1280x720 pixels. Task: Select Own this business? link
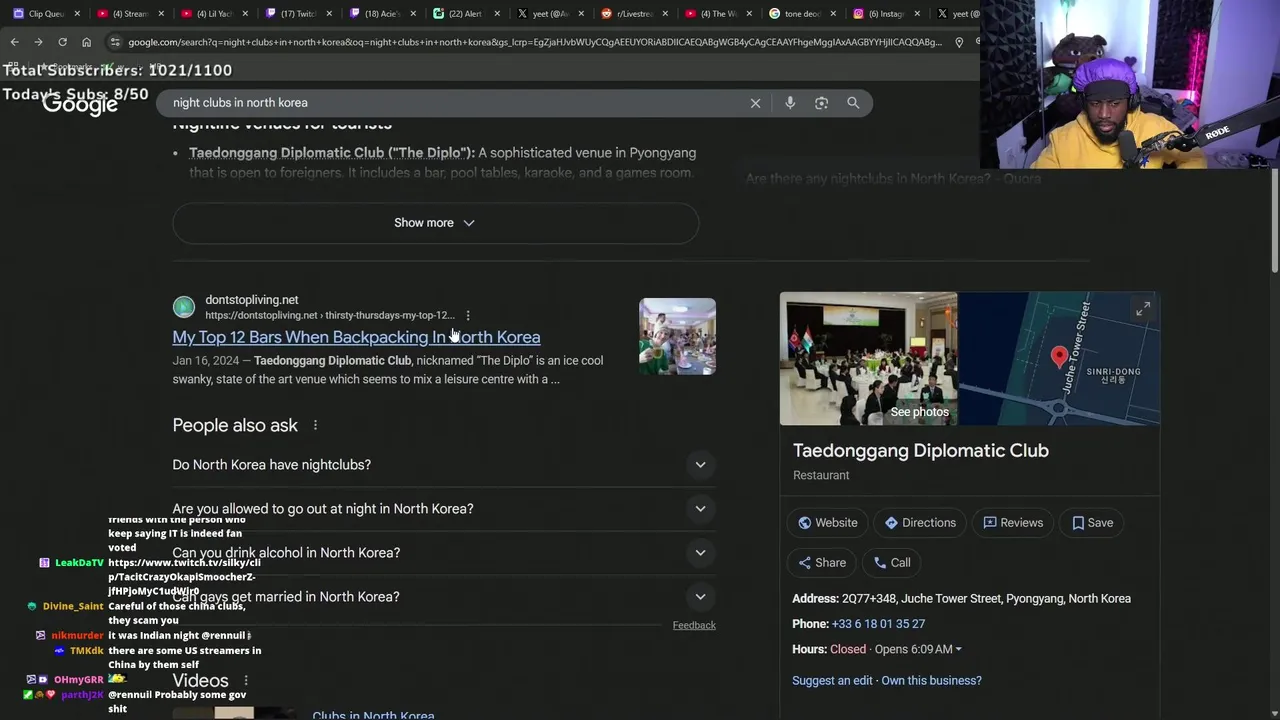point(931,681)
